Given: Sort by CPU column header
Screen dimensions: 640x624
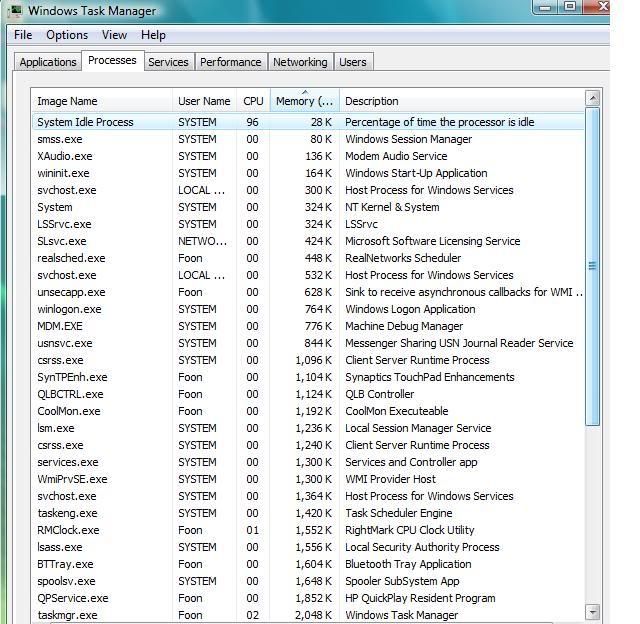Looking at the screenshot, I should [253, 101].
